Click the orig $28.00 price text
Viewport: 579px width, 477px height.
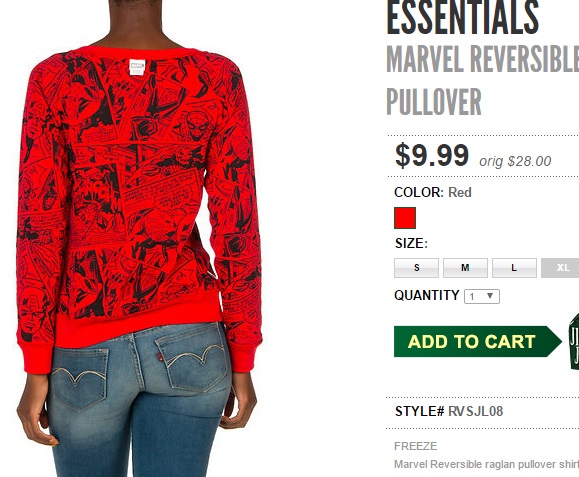[515, 161]
